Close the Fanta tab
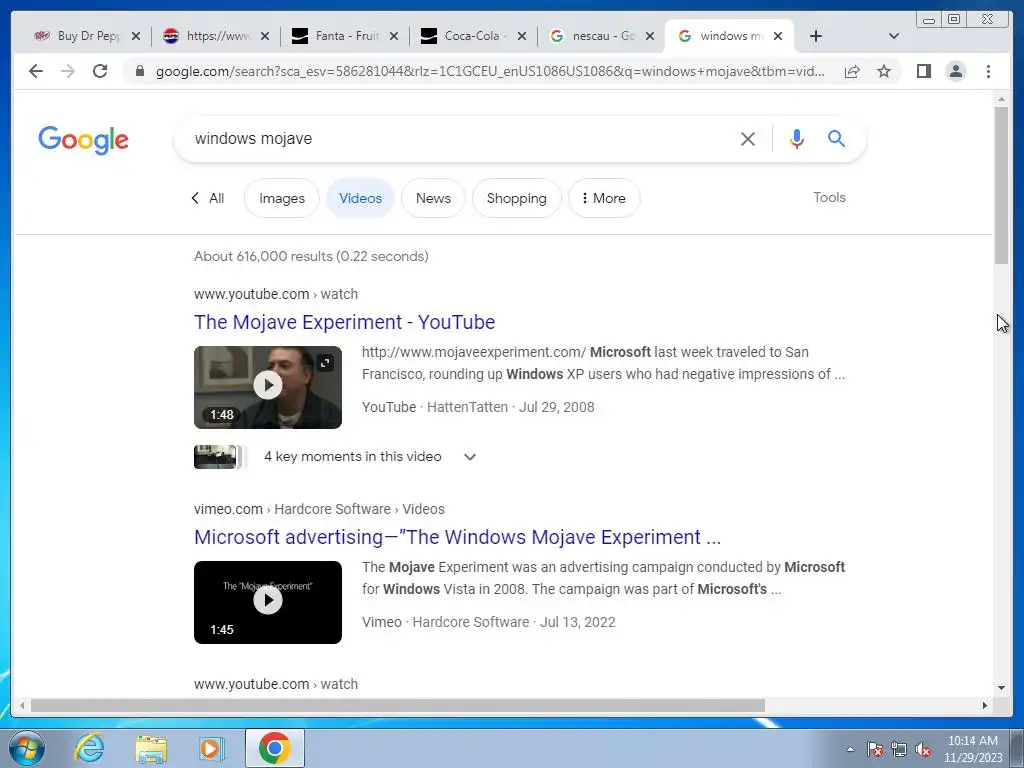This screenshot has width=1024, height=768. (x=394, y=36)
